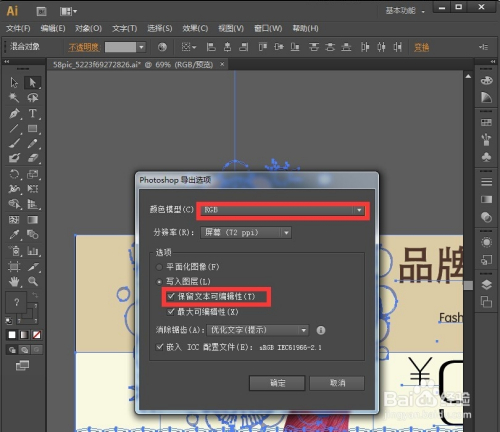Open 分辨率 screen 72 ppi dropdown
The height and width of the screenshot is (432, 500).
(x=246, y=233)
